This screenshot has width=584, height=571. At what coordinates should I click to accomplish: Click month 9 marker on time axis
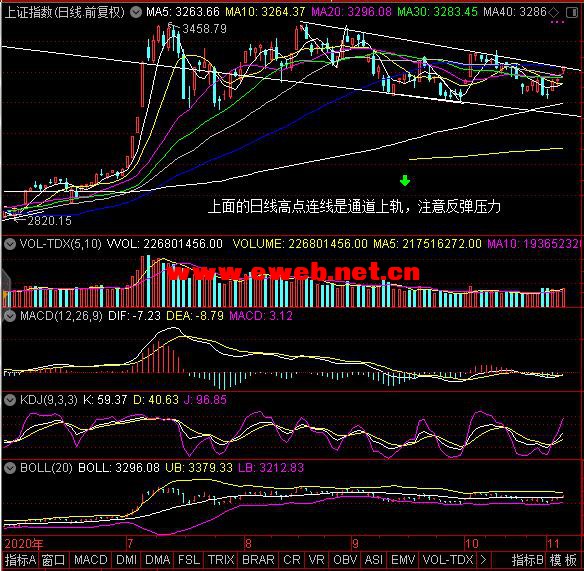[355, 544]
